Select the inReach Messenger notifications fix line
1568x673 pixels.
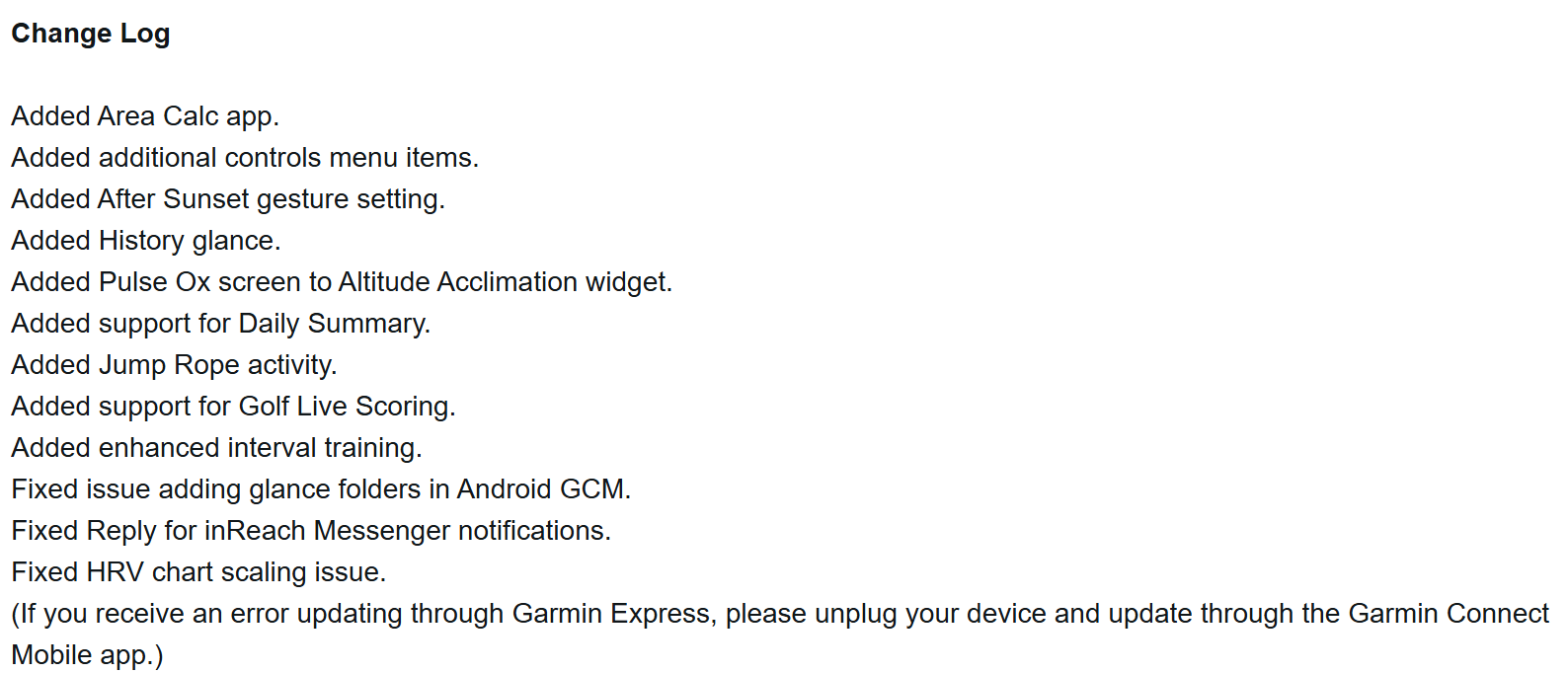click(311, 531)
